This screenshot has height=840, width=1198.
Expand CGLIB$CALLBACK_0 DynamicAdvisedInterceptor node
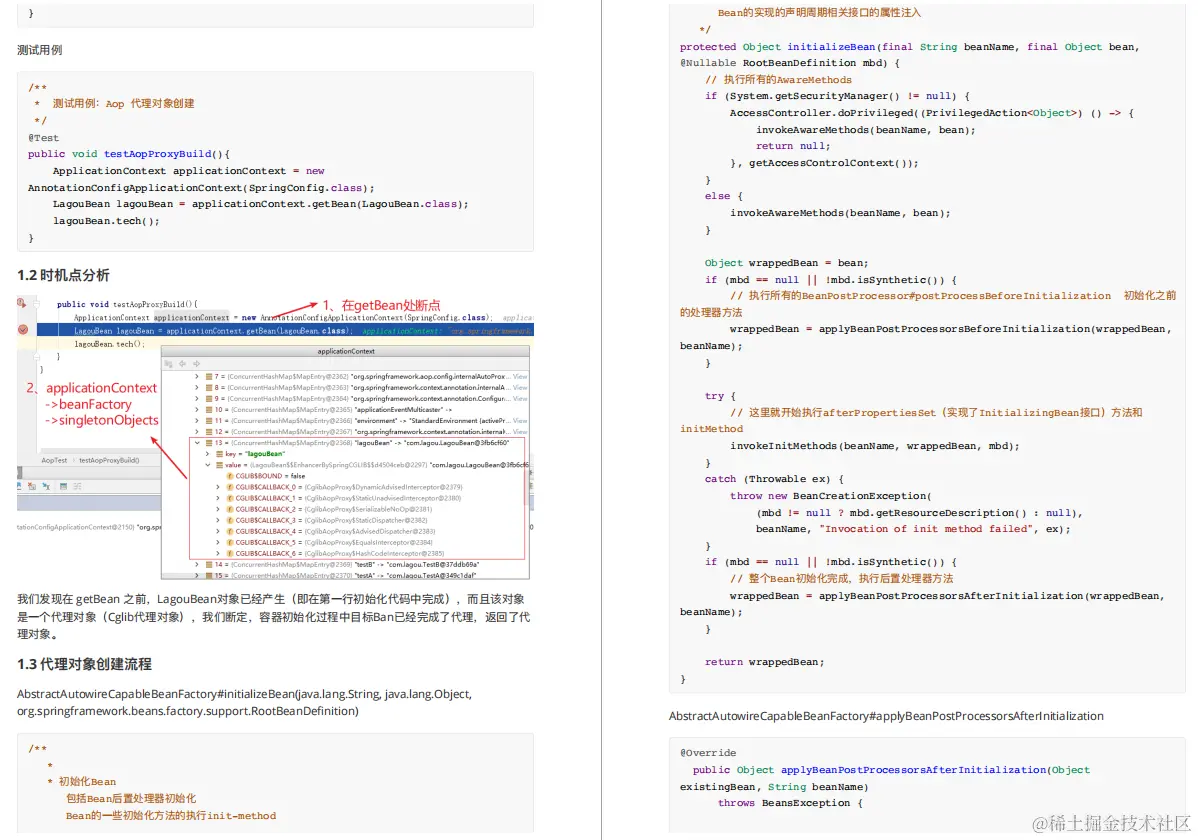pyautogui.click(x=218, y=487)
